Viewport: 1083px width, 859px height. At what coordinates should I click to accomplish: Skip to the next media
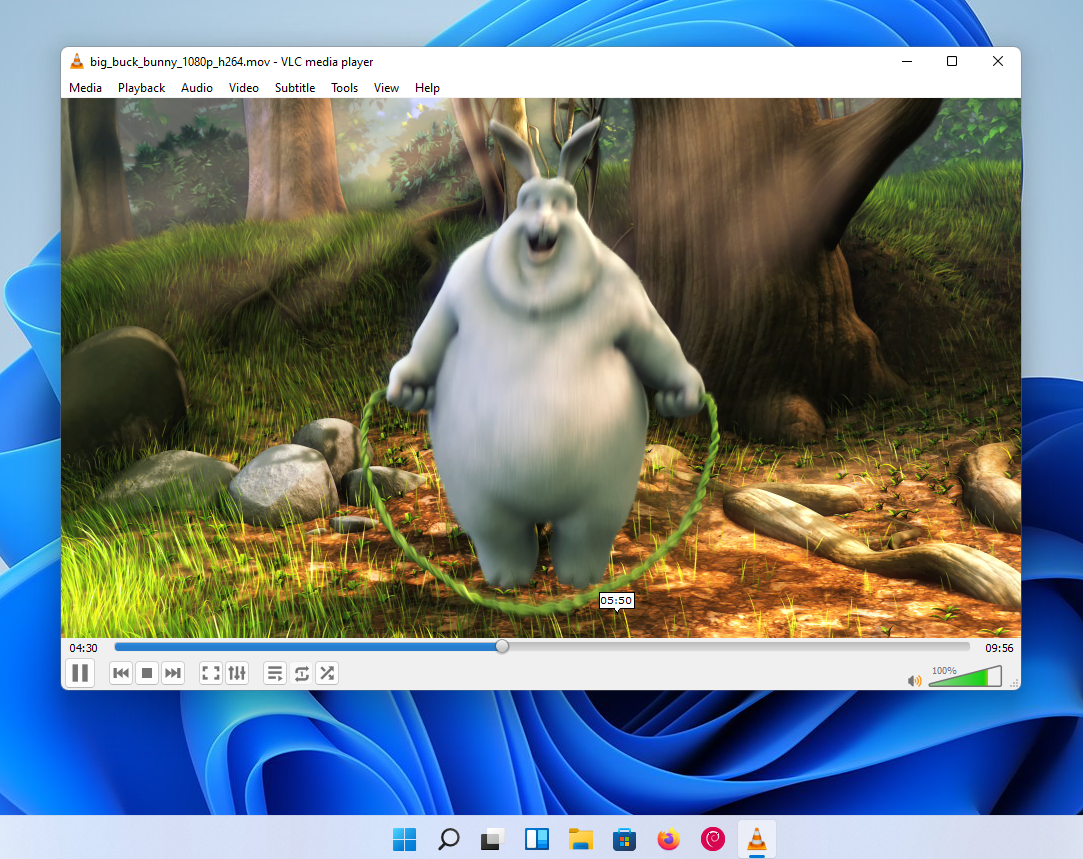[172, 673]
